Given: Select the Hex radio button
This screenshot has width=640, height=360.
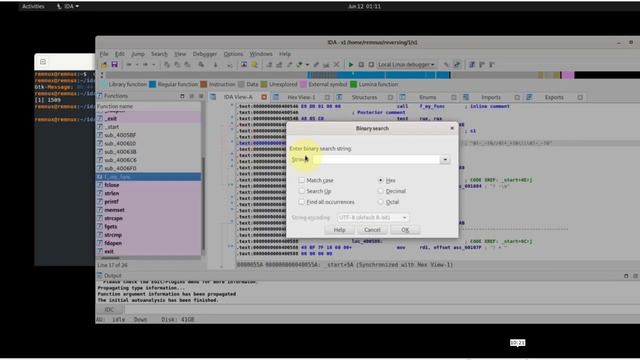Looking at the screenshot, I should click(x=380, y=180).
